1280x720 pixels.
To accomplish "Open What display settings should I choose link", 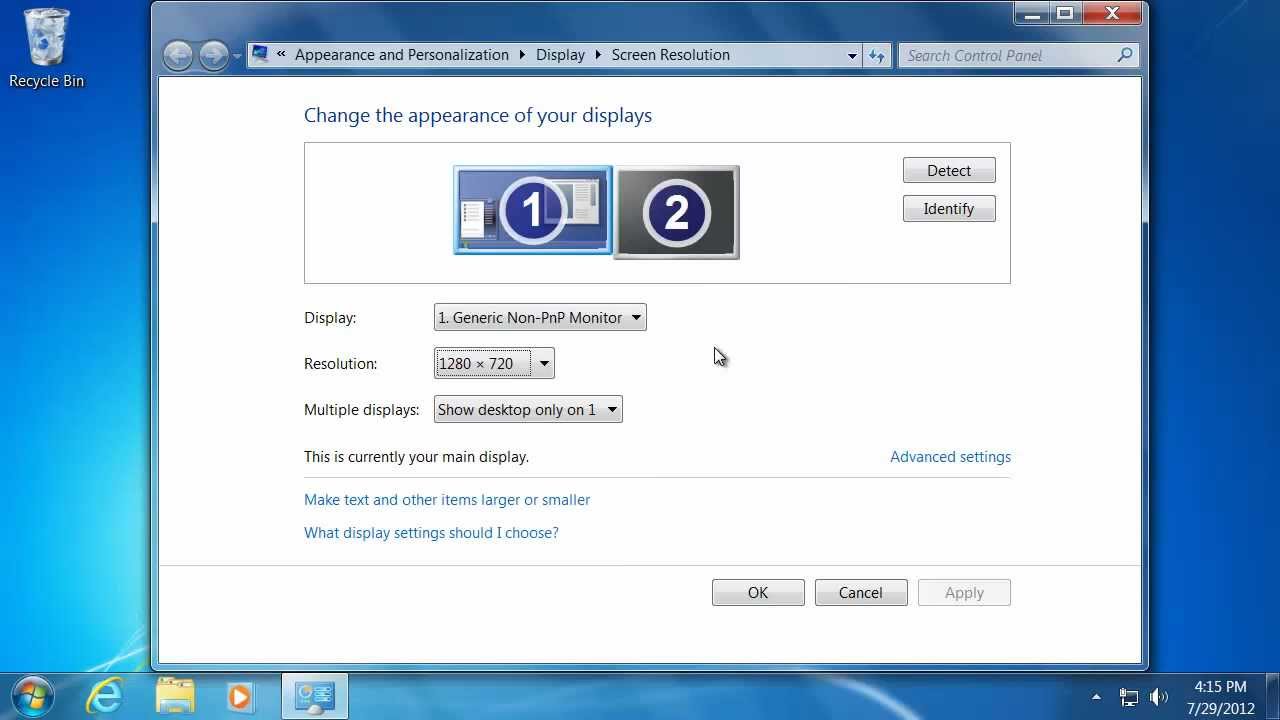I will coord(431,532).
